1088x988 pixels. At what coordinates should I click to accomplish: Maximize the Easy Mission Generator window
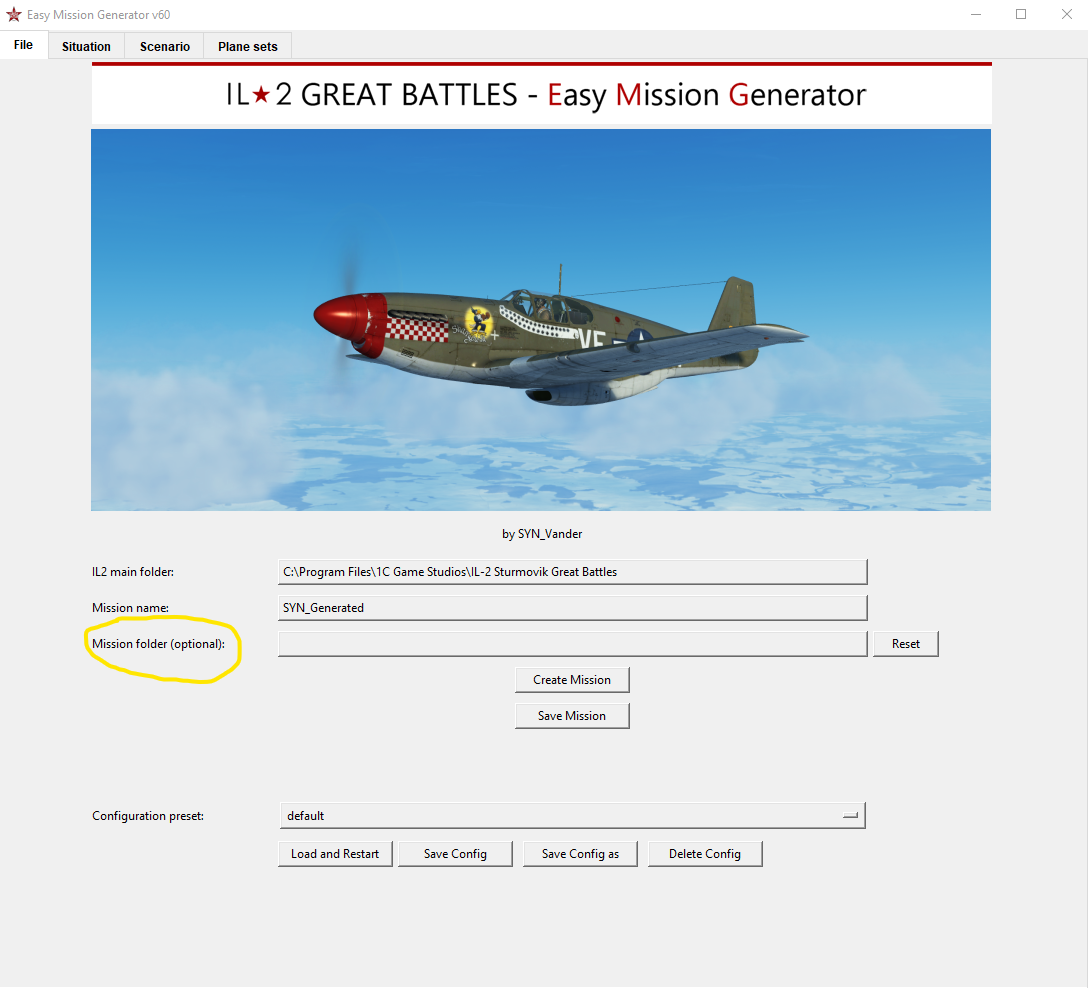click(x=1021, y=15)
